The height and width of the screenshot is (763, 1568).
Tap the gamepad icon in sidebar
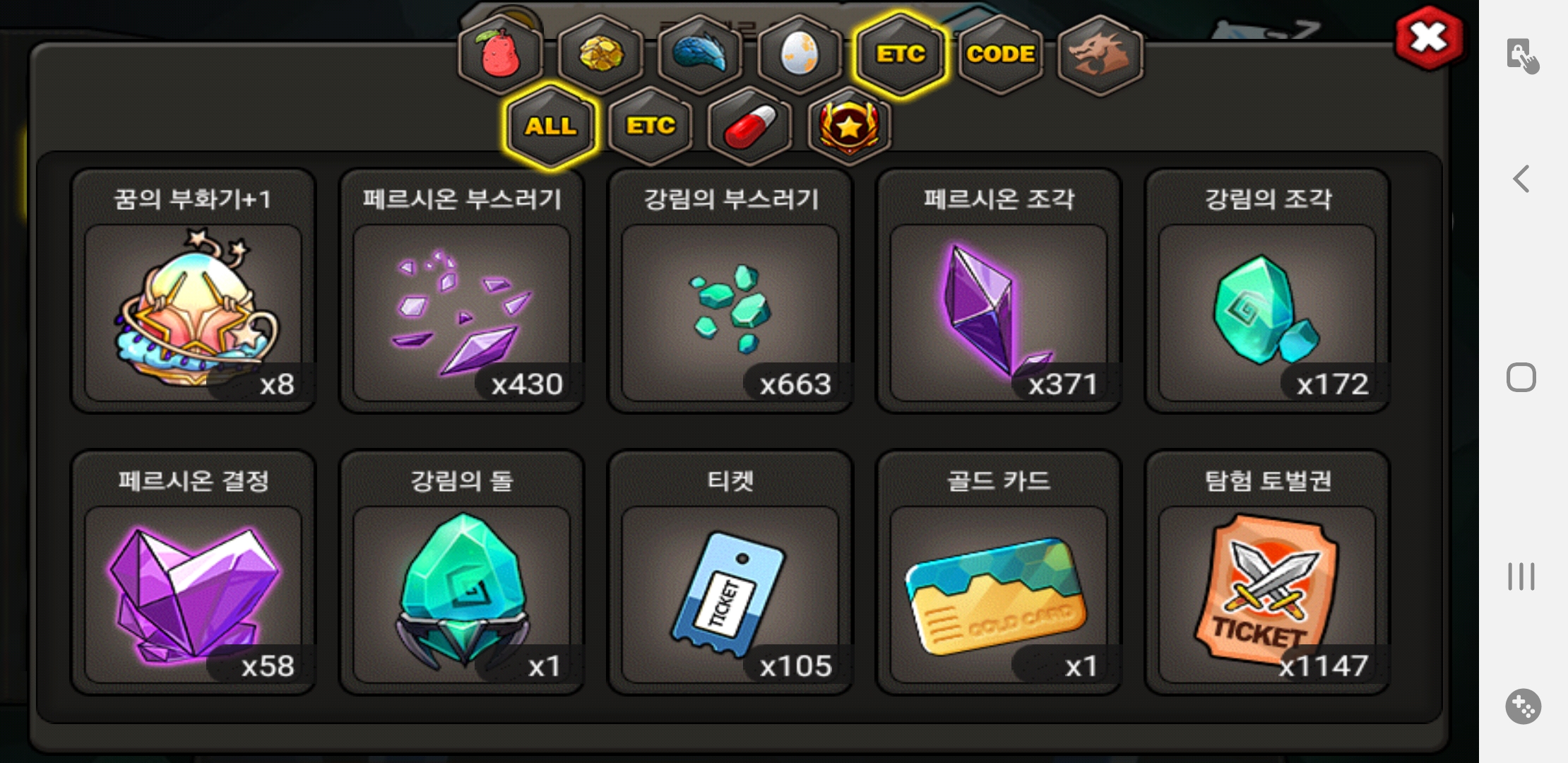coord(1523,706)
